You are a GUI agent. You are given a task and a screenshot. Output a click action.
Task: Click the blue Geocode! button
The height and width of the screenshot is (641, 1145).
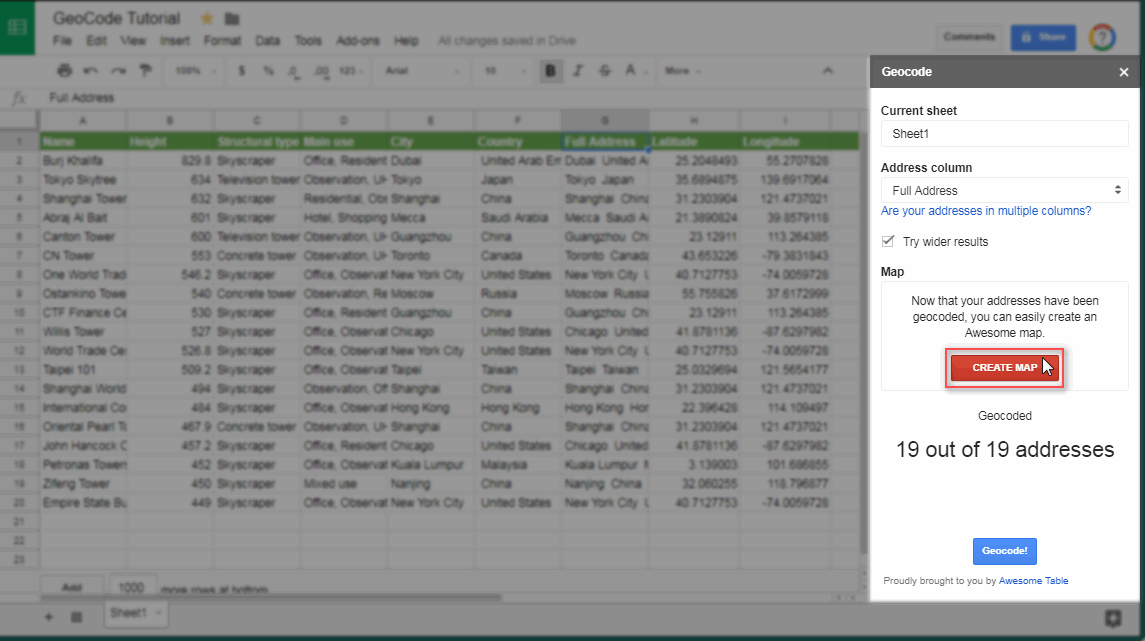tap(1005, 551)
